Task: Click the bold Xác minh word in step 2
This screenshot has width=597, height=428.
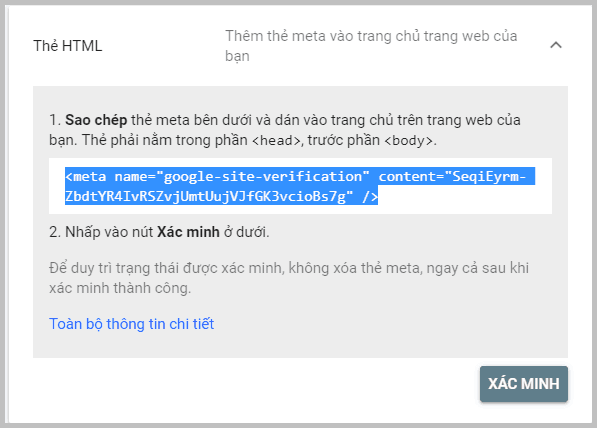Action: point(188,232)
